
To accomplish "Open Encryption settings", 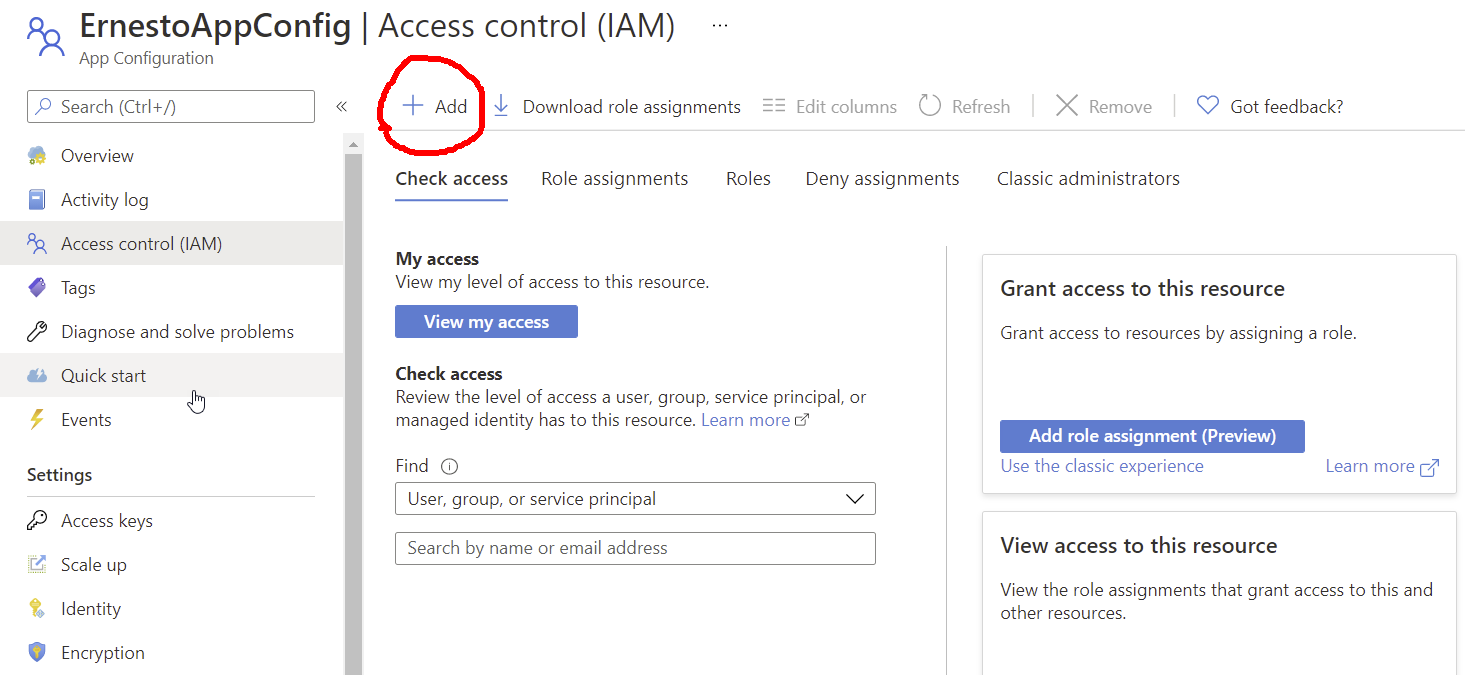I will click(x=172, y=653).
